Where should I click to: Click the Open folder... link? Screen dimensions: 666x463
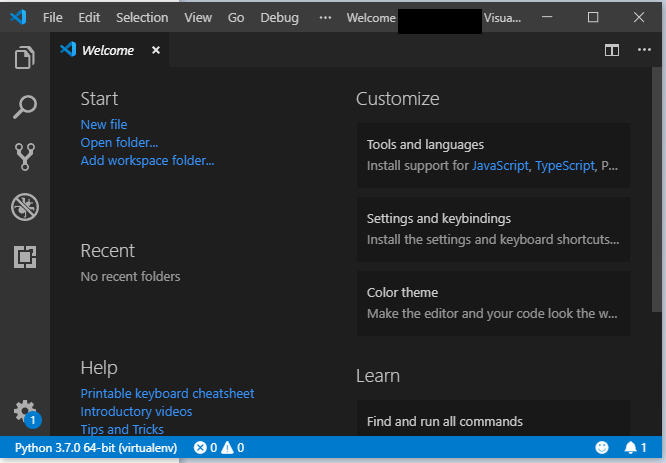click(119, 142)
